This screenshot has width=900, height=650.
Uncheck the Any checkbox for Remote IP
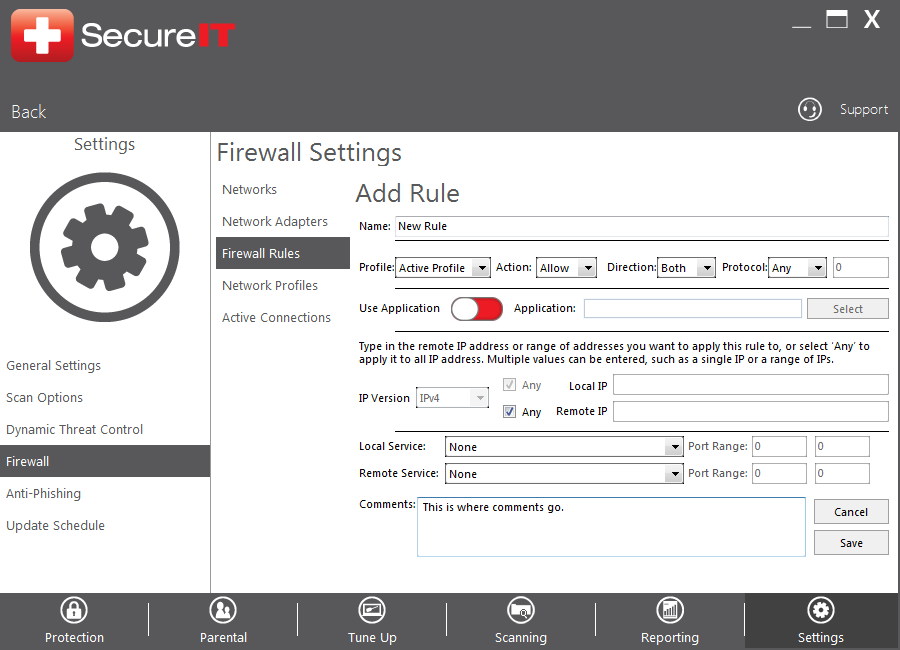[x=509, y=412]
